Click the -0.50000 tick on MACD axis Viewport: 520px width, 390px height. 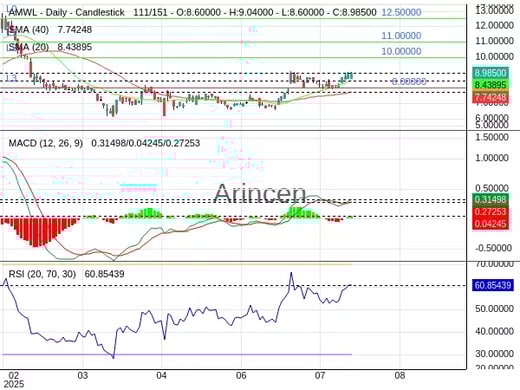click(x=493, y=248)
